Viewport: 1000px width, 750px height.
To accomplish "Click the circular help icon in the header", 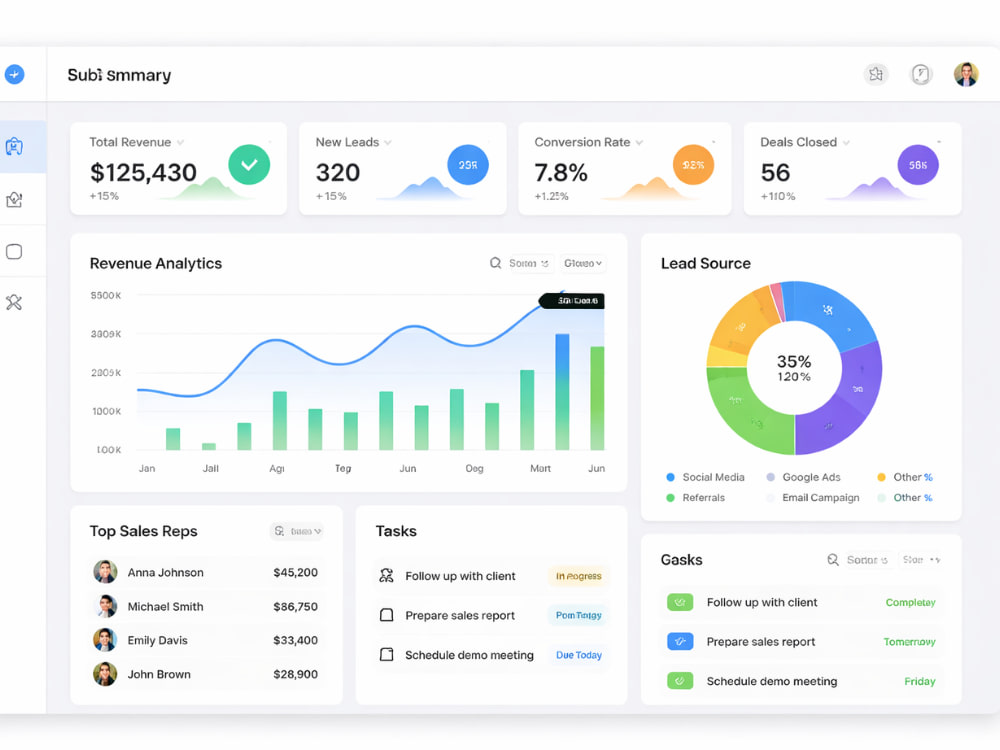I will coord(921,75).
